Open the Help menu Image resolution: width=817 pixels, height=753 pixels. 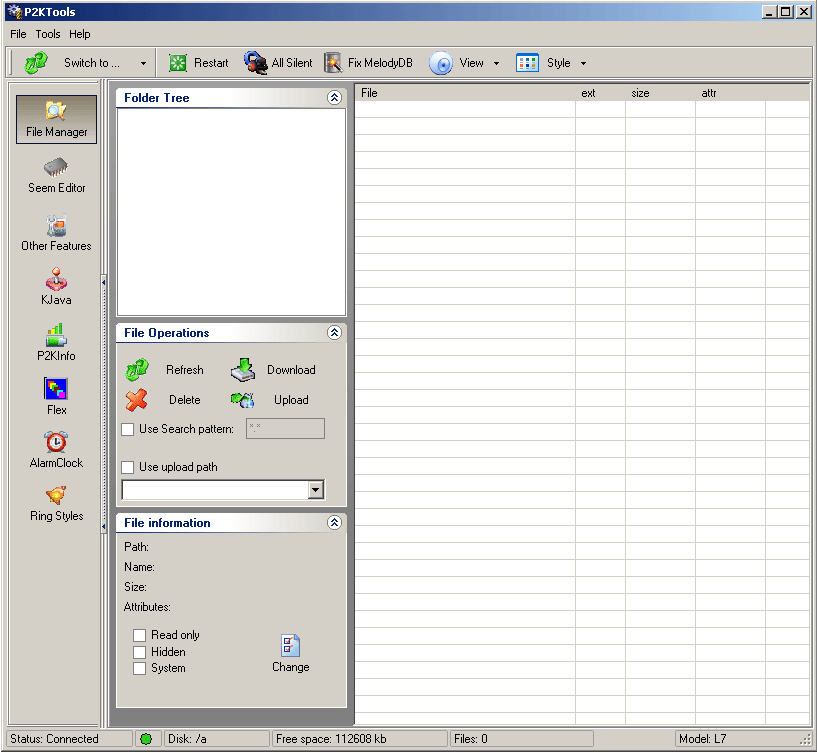[x=79, y=33]
